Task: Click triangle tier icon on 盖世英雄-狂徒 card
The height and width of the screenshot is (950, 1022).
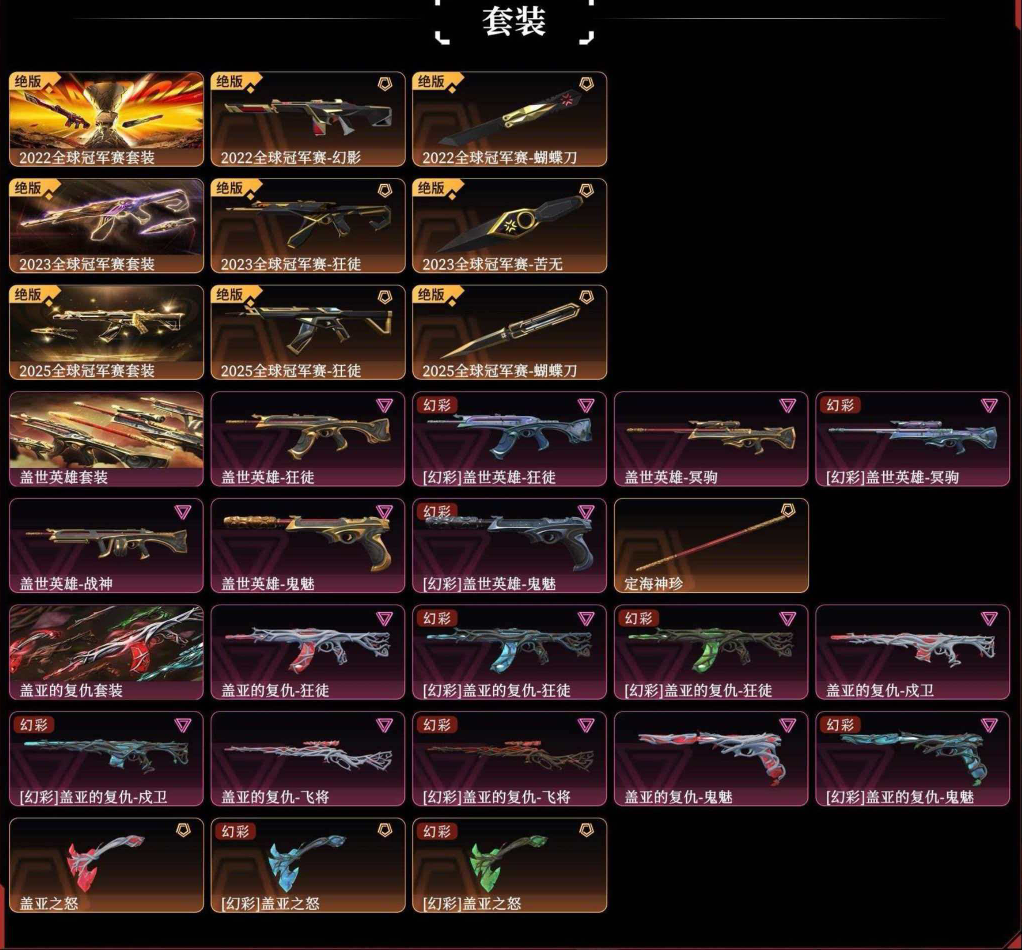Action: click(x=385, y=405)
